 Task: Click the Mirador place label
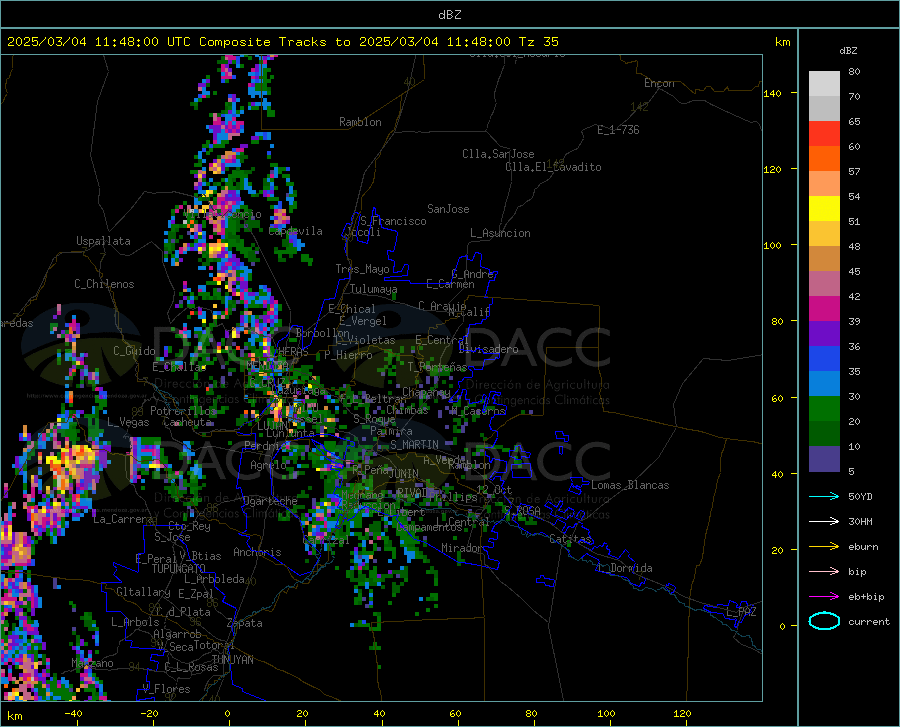pyautogui.click(x=461, y=548)
